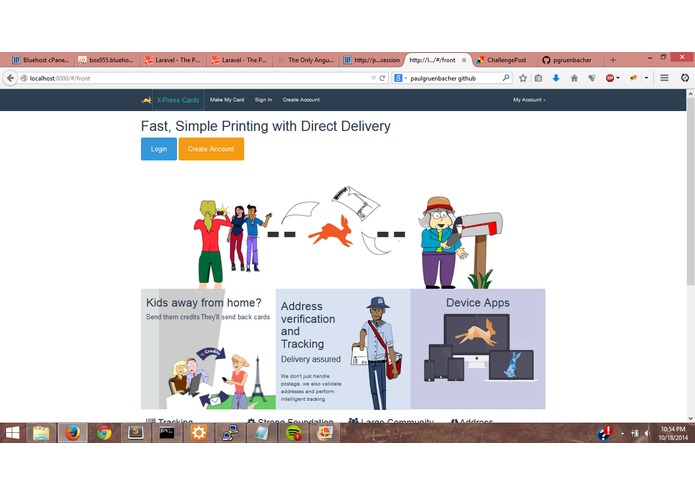Open downloads with the blue arrow icon
The height and width of the screenshot is (494, 695).
coord(556,78)
